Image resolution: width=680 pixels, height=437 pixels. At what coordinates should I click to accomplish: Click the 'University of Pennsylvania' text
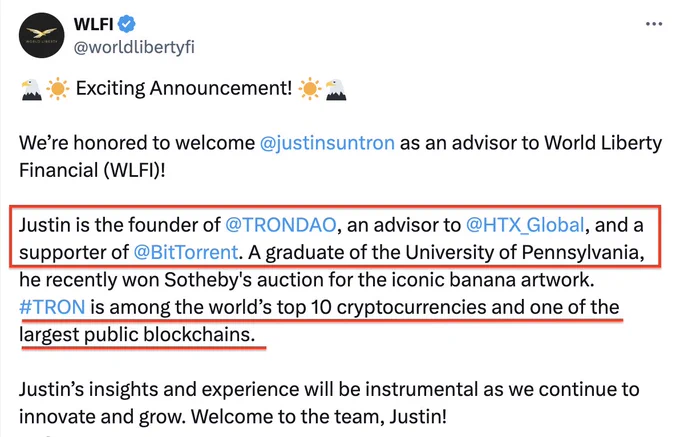point(524,252)
